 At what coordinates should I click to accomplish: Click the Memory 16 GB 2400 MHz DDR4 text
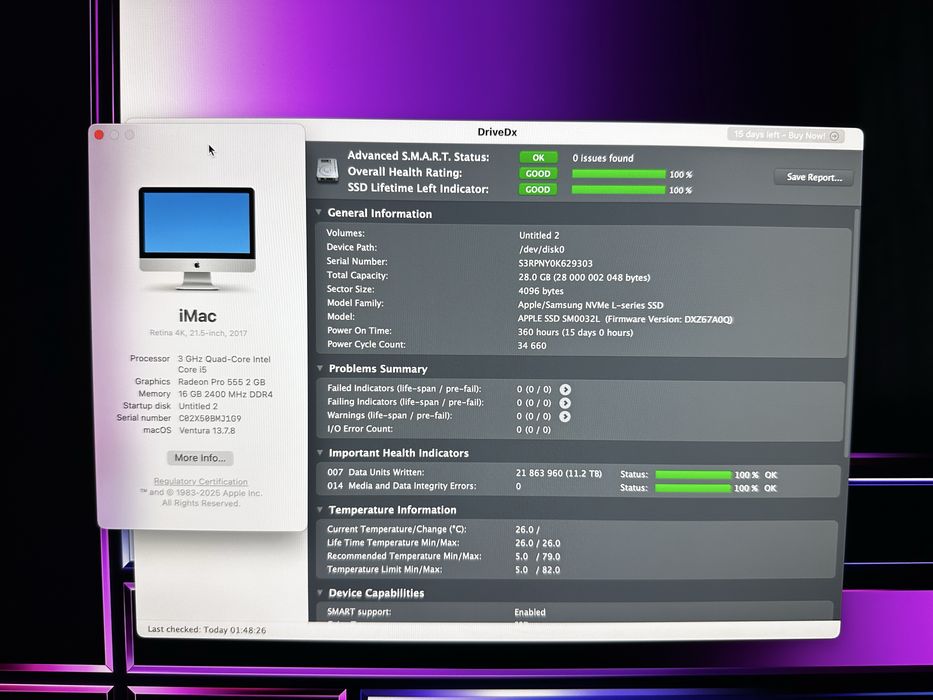[225, 394]
